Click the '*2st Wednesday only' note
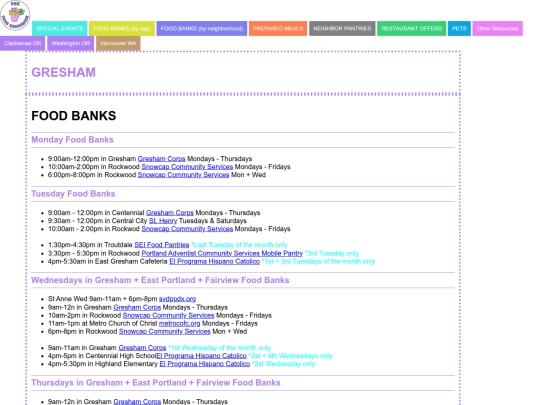 (283, 364)
